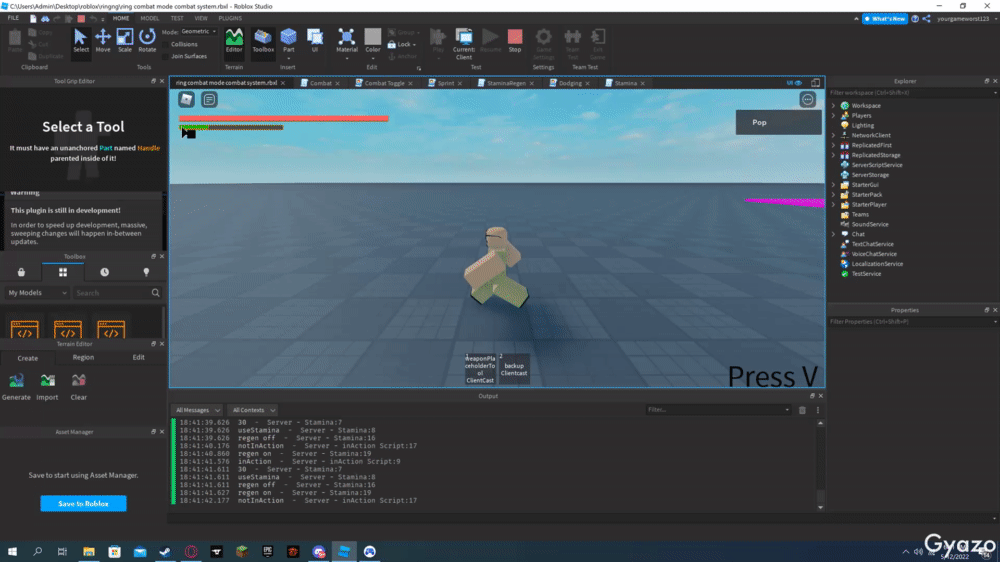The width and height of the screenshot is (1000, 562).
Task: Insert a Part from ribbon
Action: 288,41
